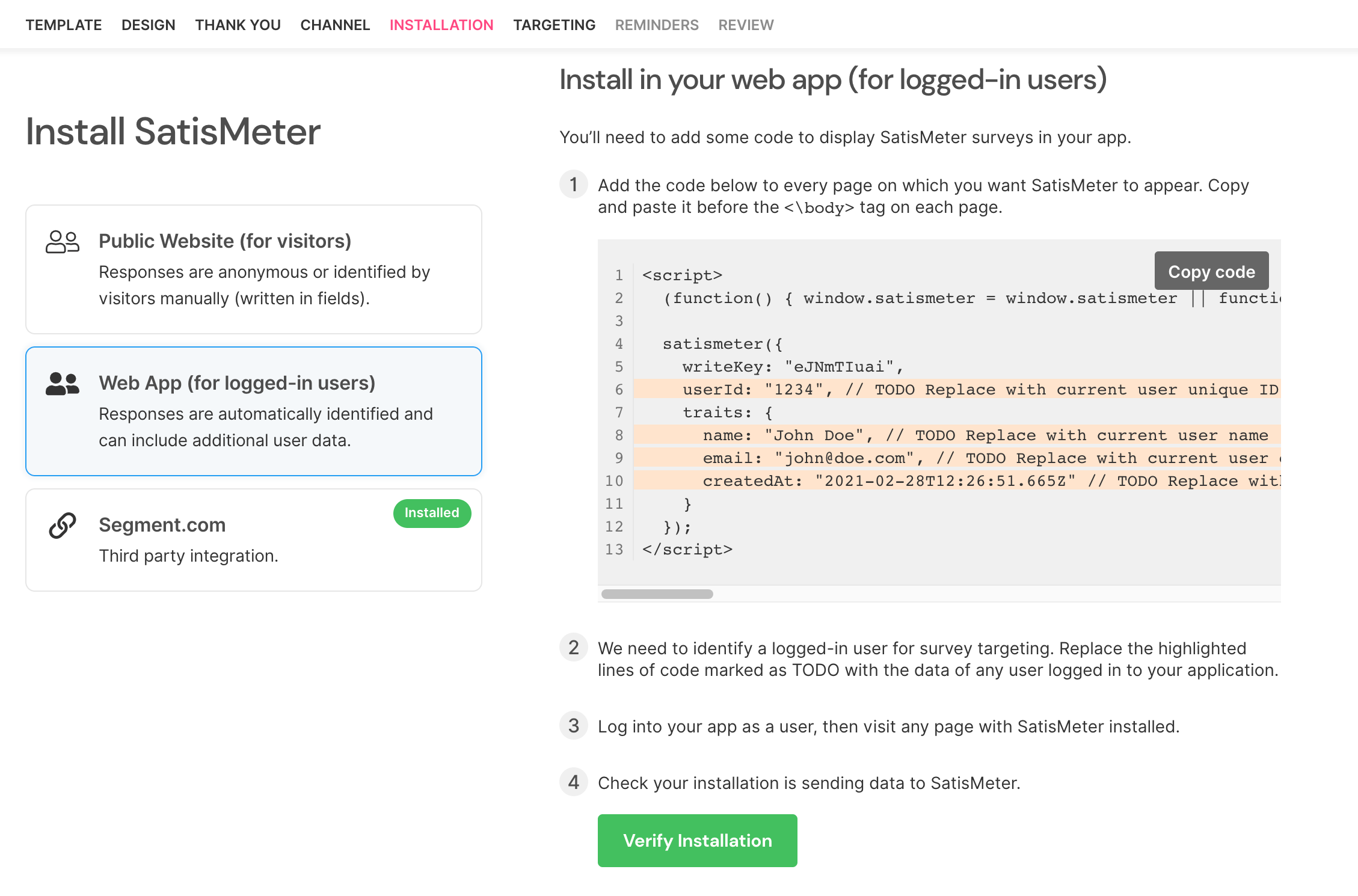Screen dimensions: 1358x896
Task: Click the Segment.com chain link icon
Action: [63, 526]
